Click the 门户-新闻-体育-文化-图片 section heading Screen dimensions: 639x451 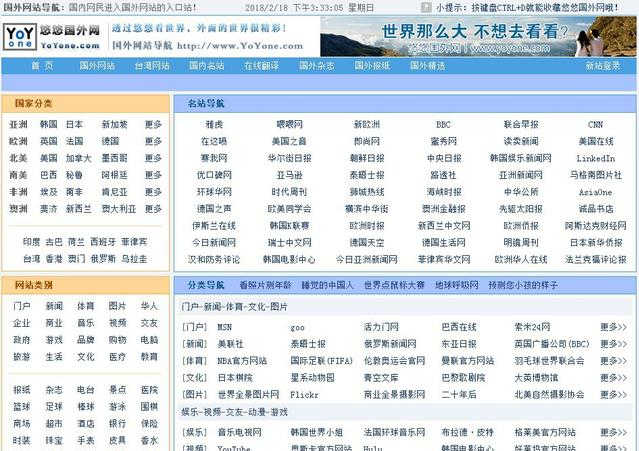[234, 307]
